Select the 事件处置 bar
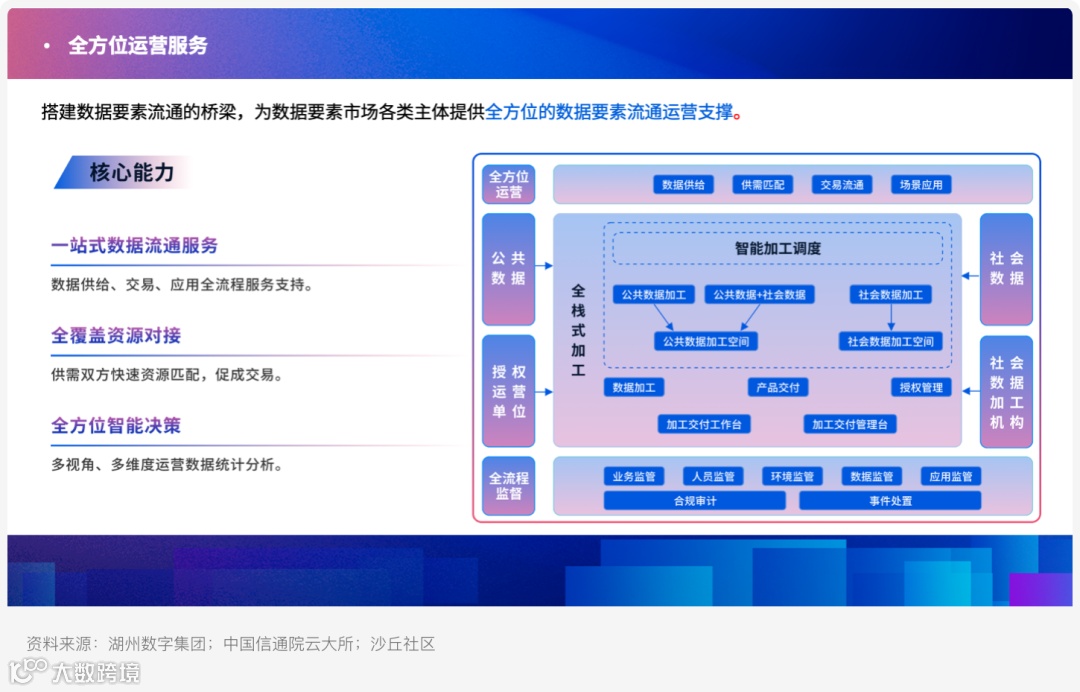The image size is (1080, 692). click(890, 501)
